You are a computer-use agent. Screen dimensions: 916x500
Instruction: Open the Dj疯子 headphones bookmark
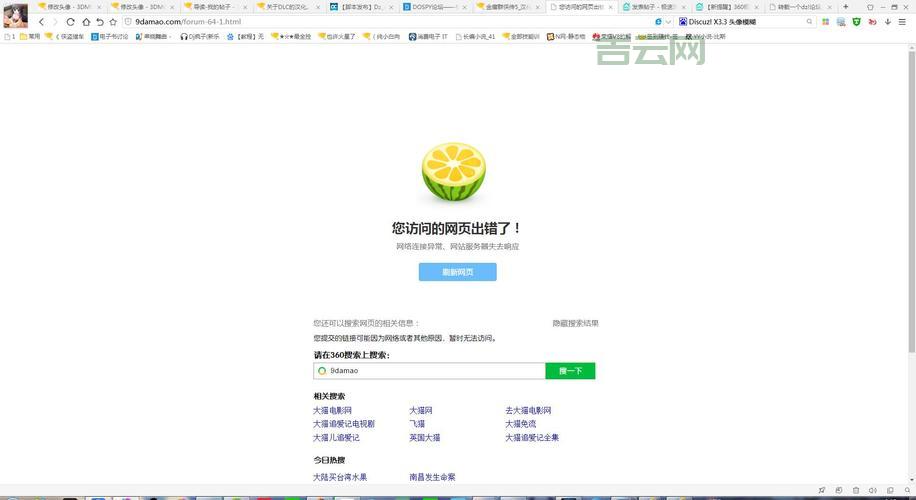(200, 36)
